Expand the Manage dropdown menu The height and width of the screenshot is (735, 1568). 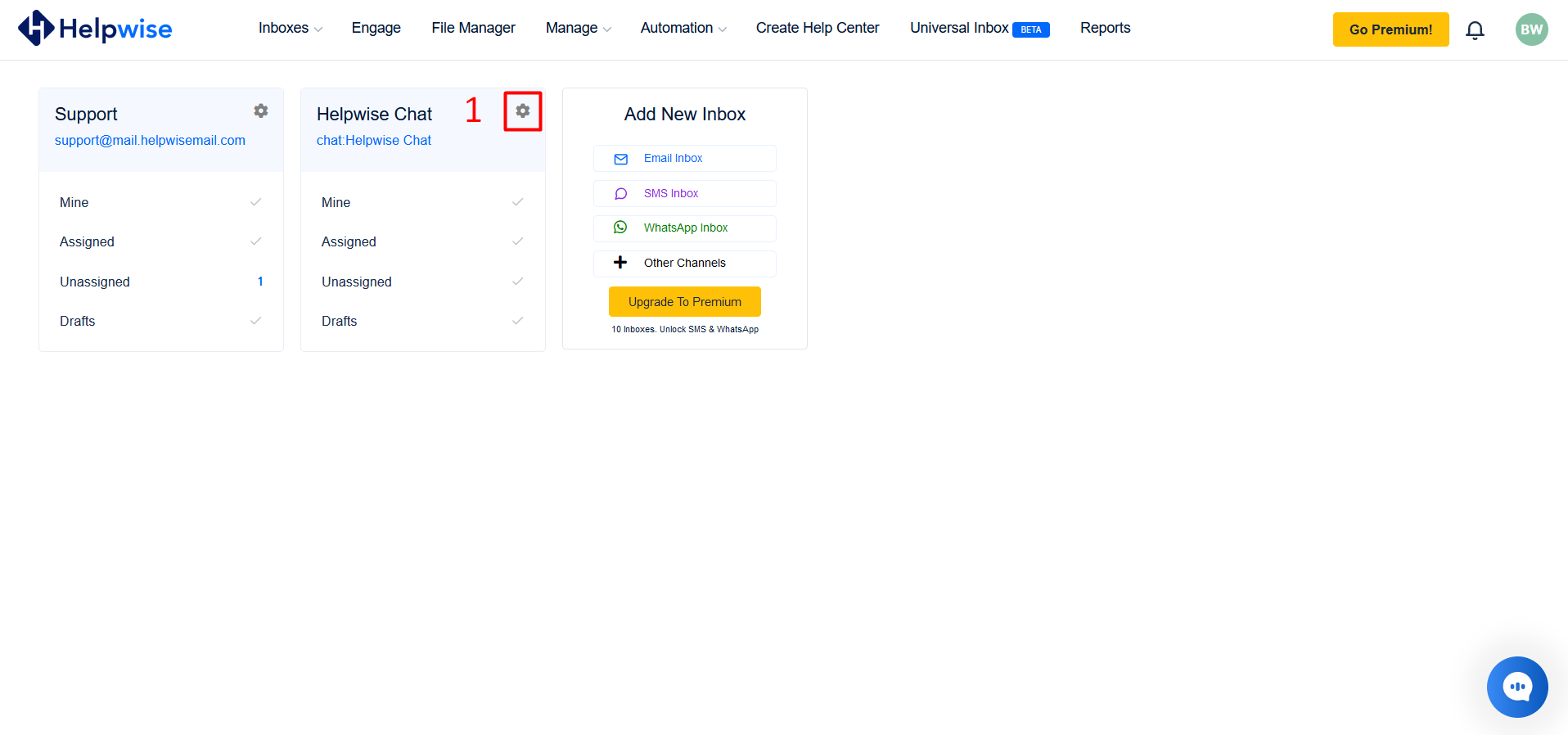tap(578, 28)
